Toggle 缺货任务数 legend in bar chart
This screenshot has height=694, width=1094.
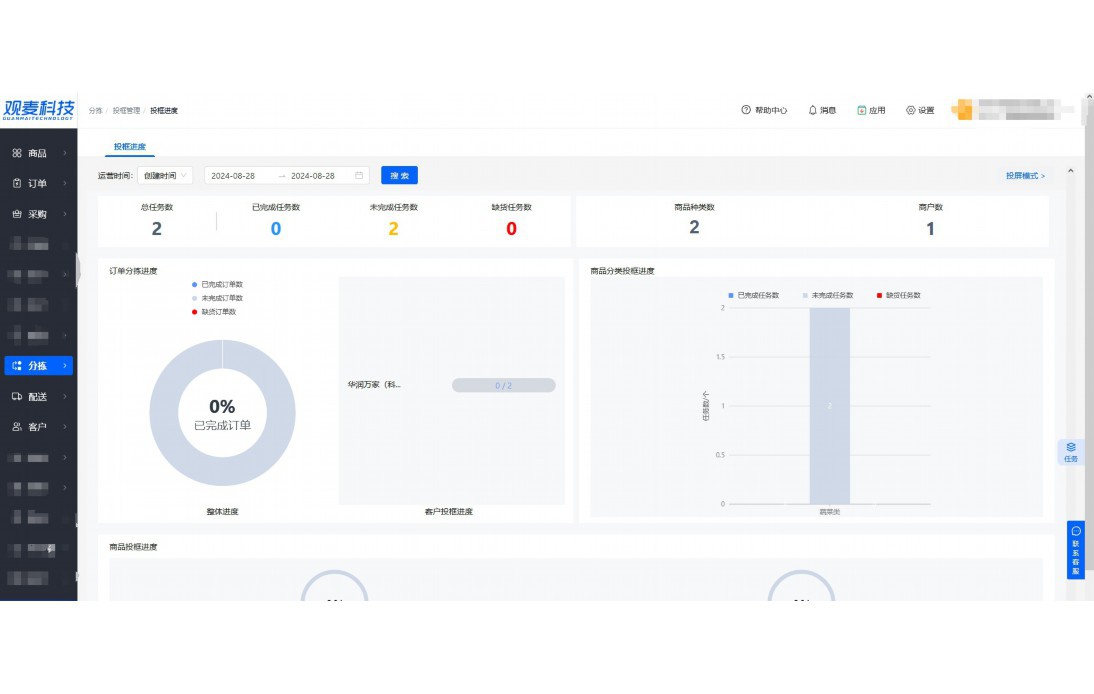pos(898,295)
